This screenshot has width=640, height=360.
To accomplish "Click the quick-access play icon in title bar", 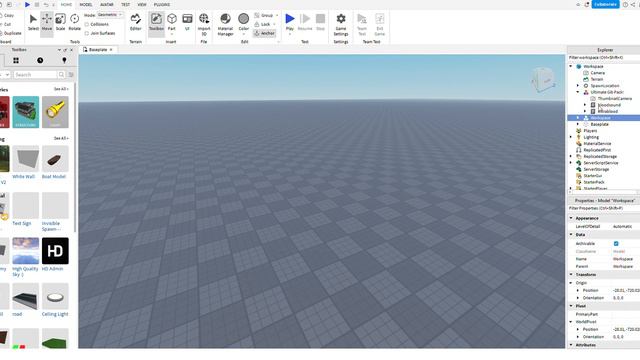I will coord(27,4).
